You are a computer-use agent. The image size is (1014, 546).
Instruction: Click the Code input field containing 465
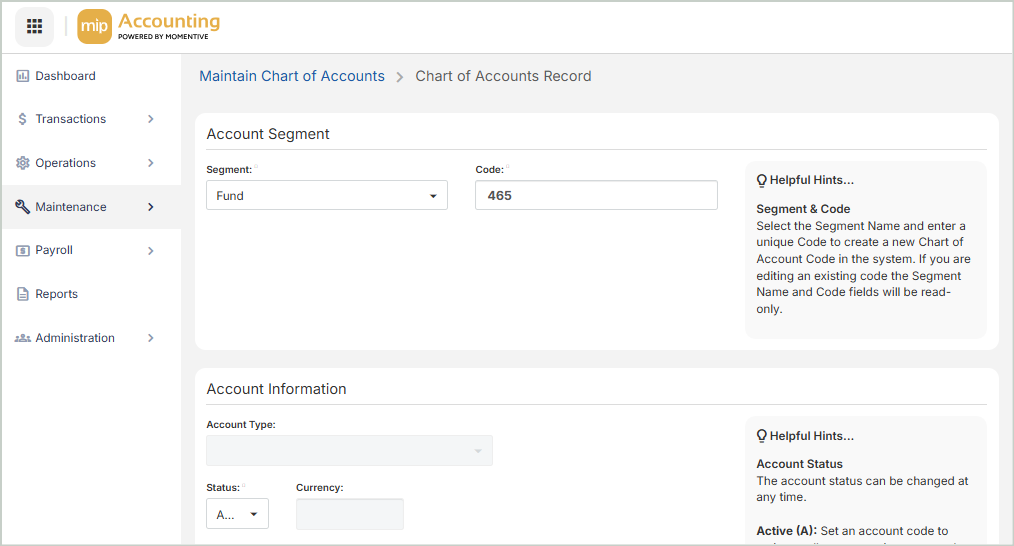click(x=596, y=196)
